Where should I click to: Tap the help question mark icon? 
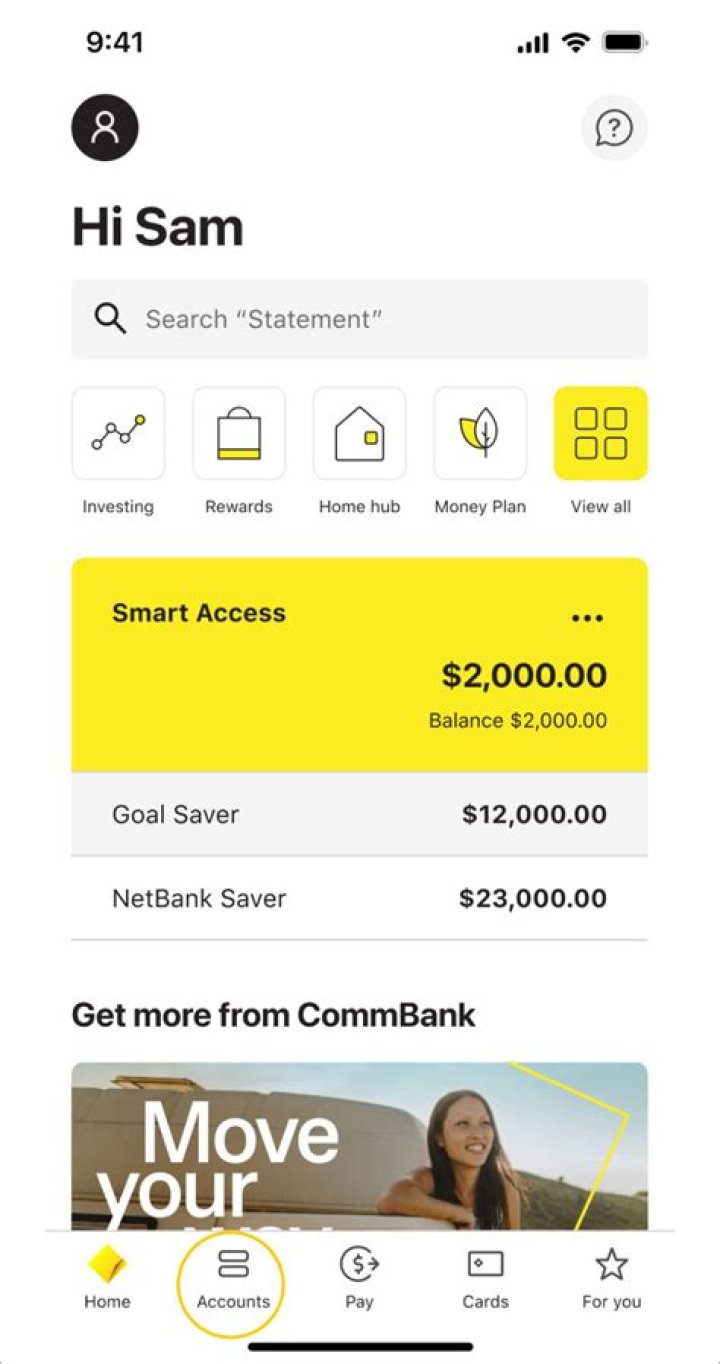click(614, 128)
